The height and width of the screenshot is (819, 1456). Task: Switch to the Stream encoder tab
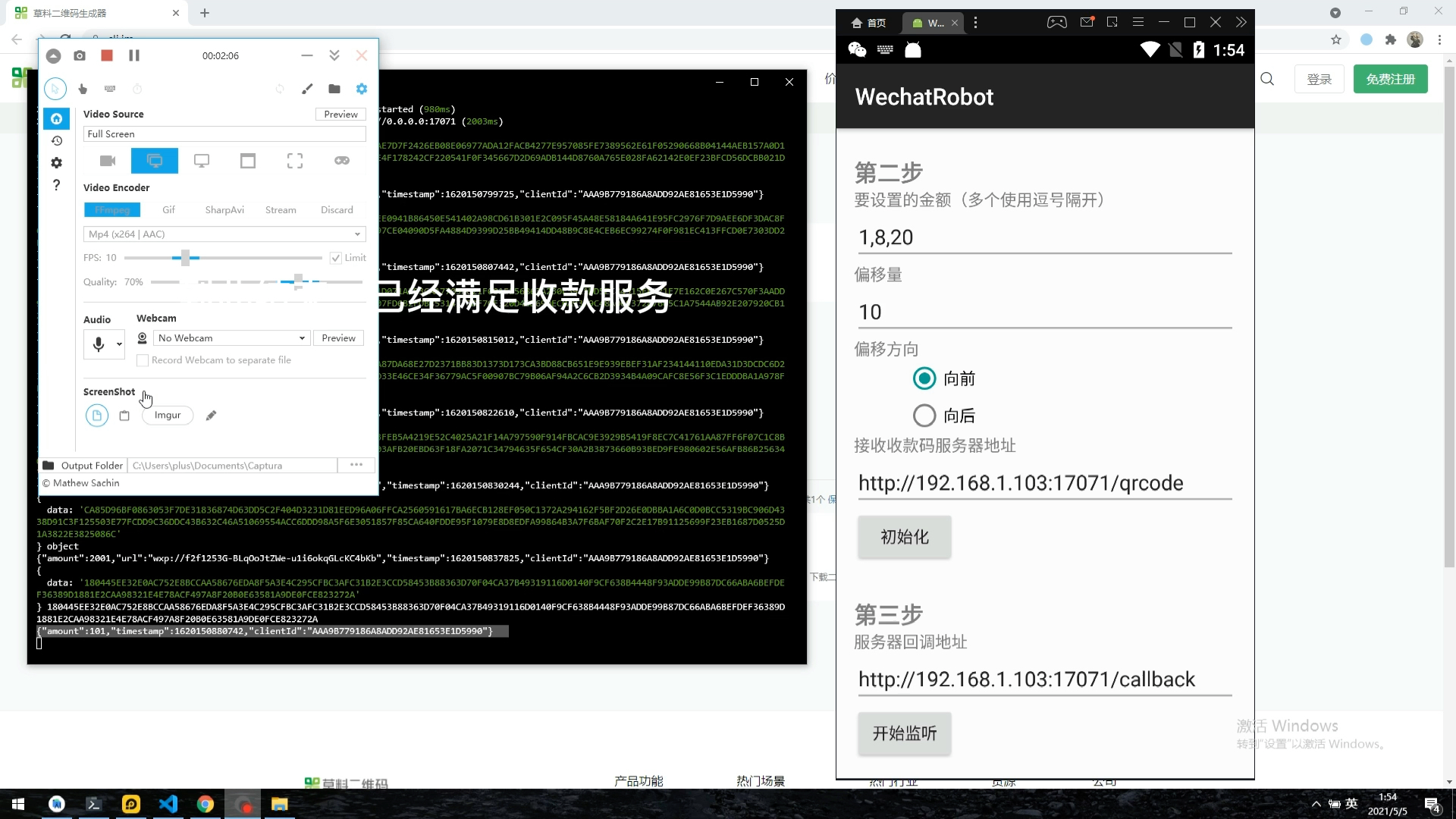point(281,209)
